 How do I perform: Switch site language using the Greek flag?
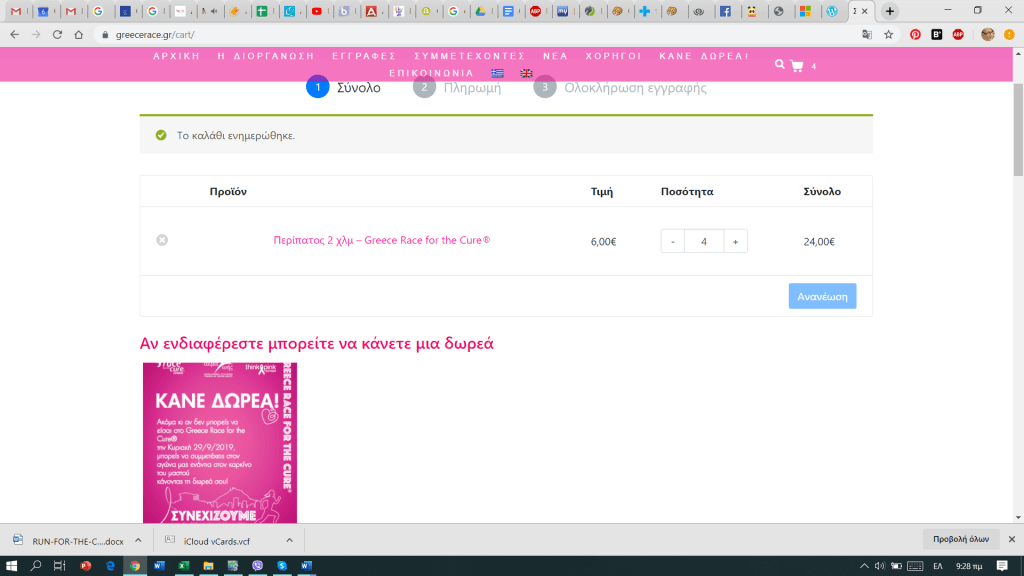tap(497, 73)
